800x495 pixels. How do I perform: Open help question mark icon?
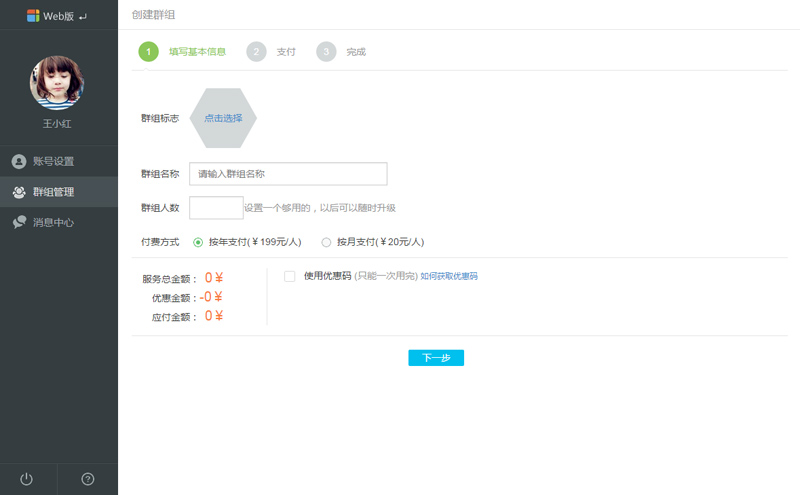[88, 479]
